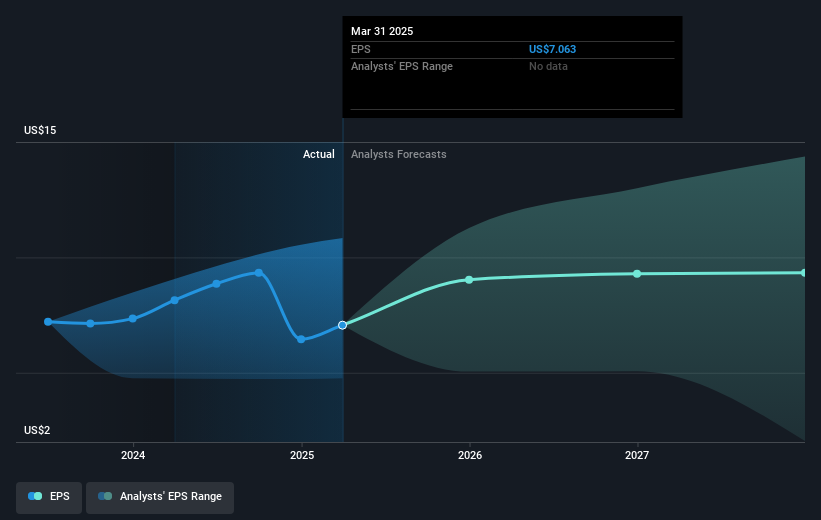The width and height of the screenshot is (821, 520).
Task: Toggle the Analysts' EPS Range legend button
Action: coord(160,497)
